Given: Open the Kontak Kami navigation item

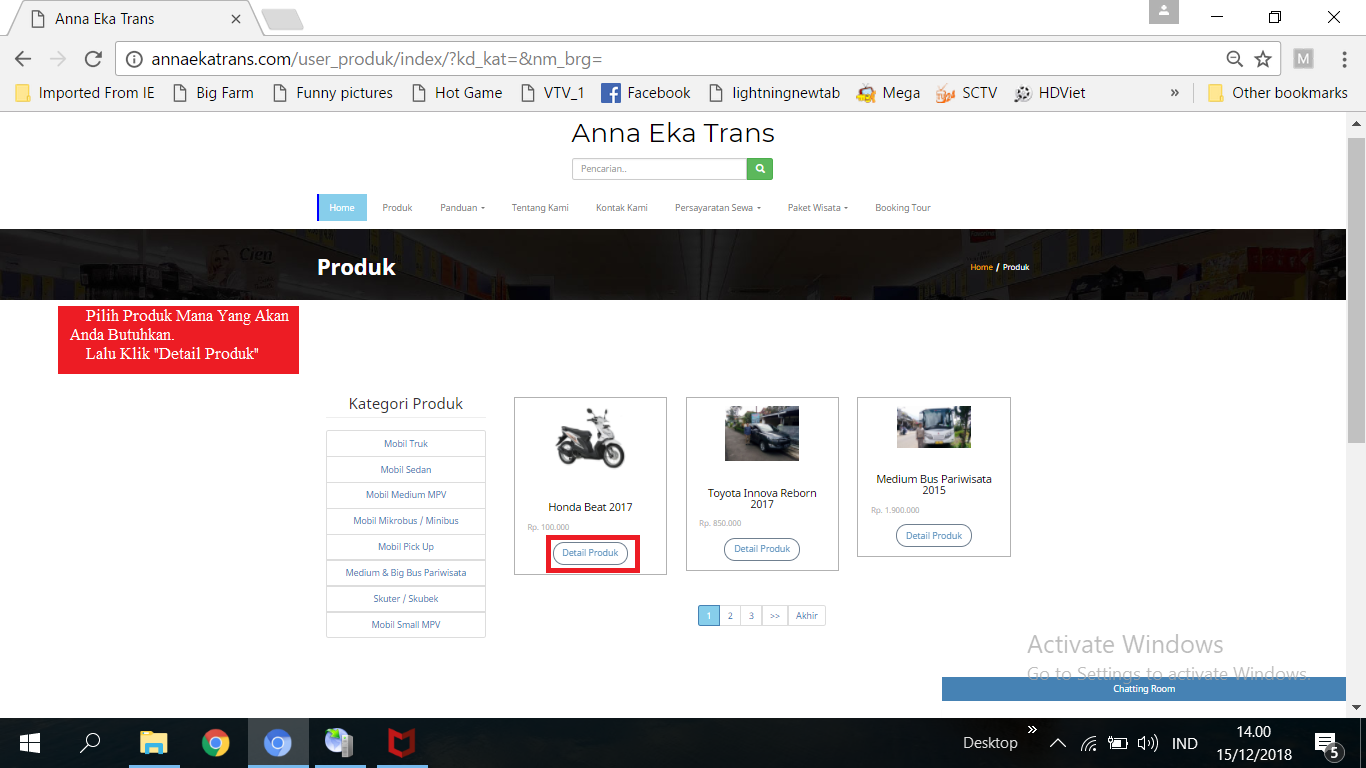Looking at the screenshot, I should click(622, 208).
